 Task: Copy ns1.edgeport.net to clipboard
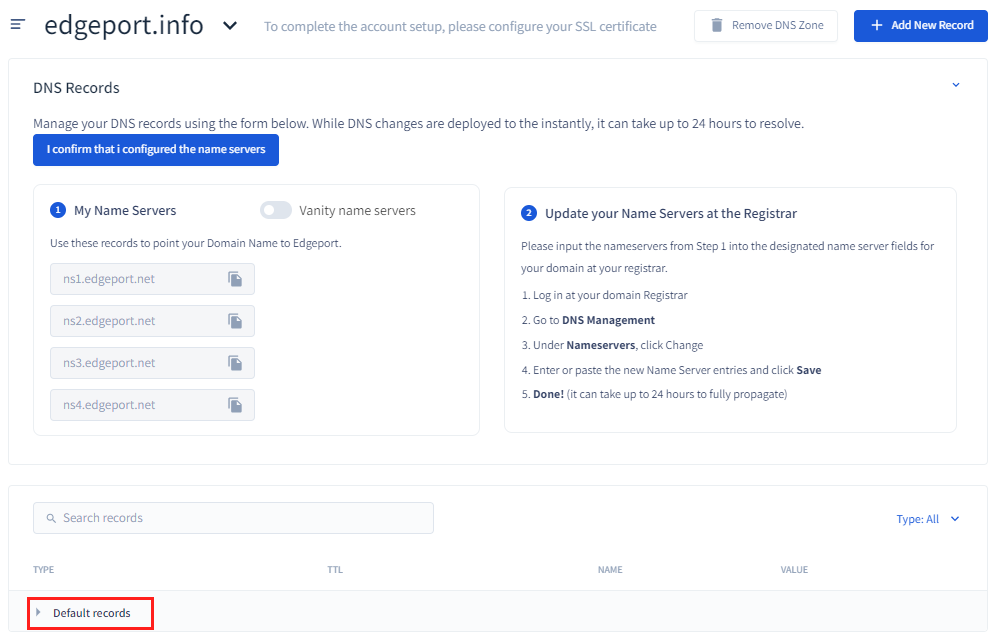[235, 279]
